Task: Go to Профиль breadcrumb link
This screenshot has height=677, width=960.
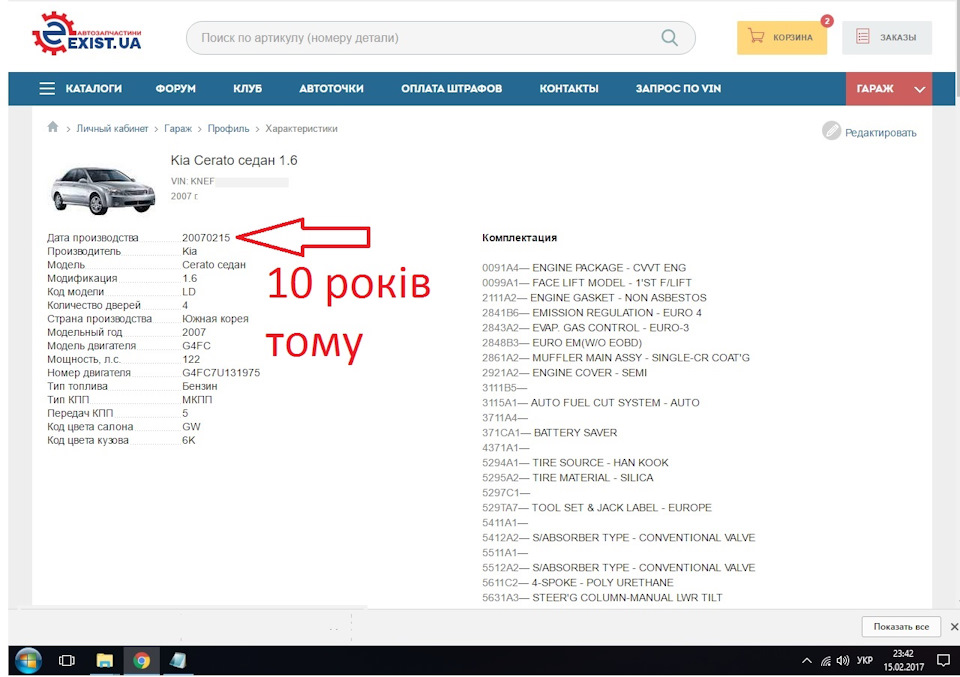Action: (228, 129)
